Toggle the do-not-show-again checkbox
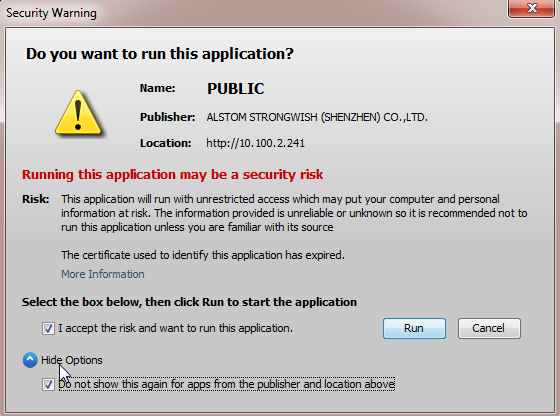 coord(48,385)
